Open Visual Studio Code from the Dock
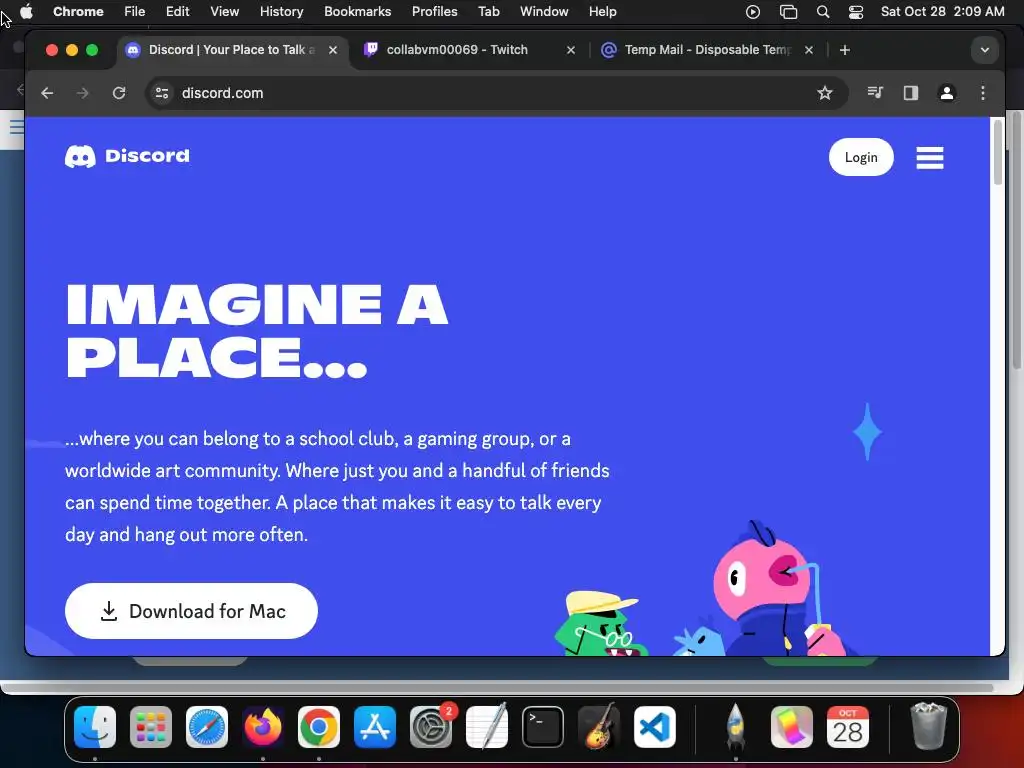This screenshot has width=1024, height=768. click(655, 727)
